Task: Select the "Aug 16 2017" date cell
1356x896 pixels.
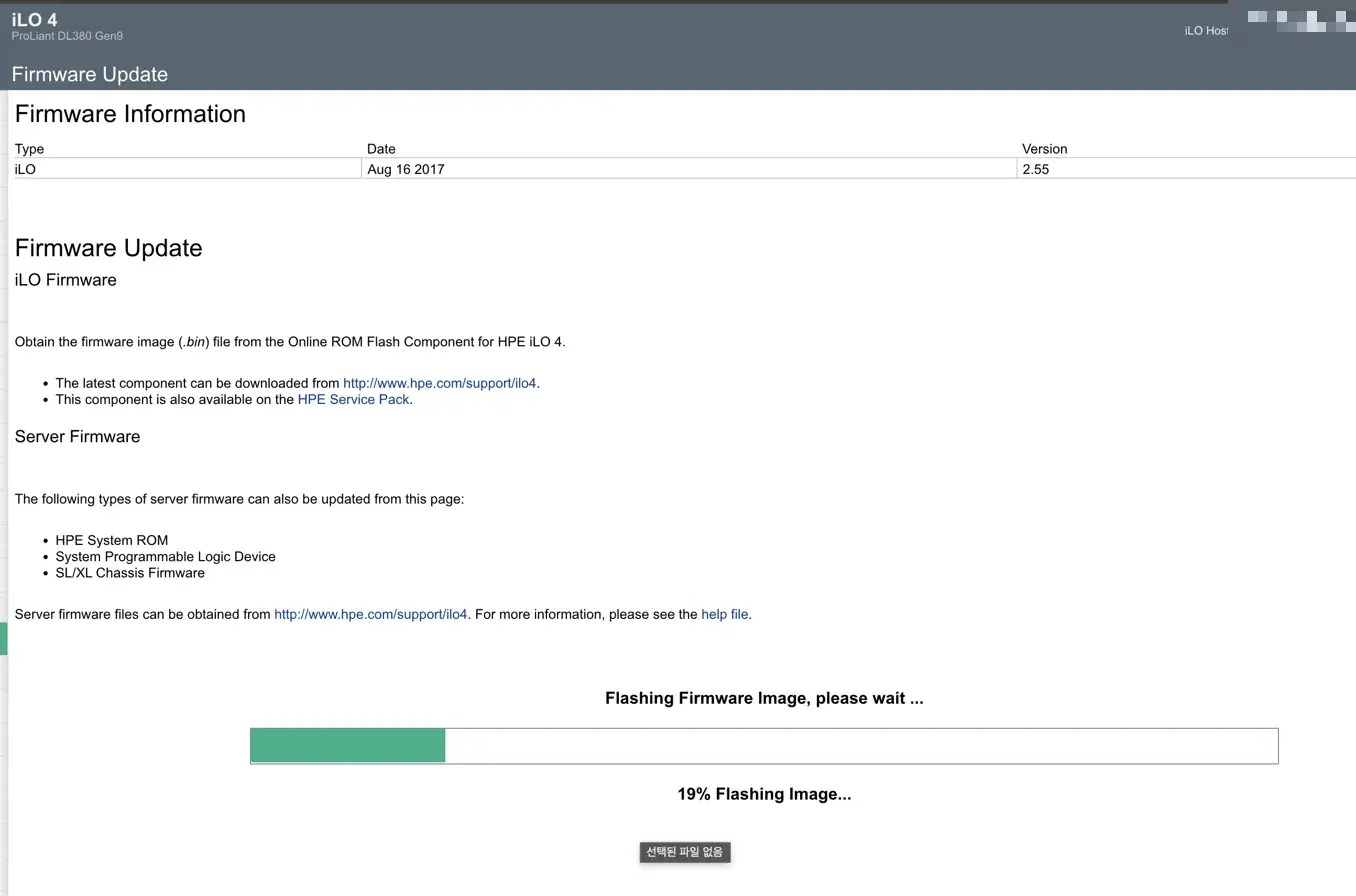Action: pos(689,169)
